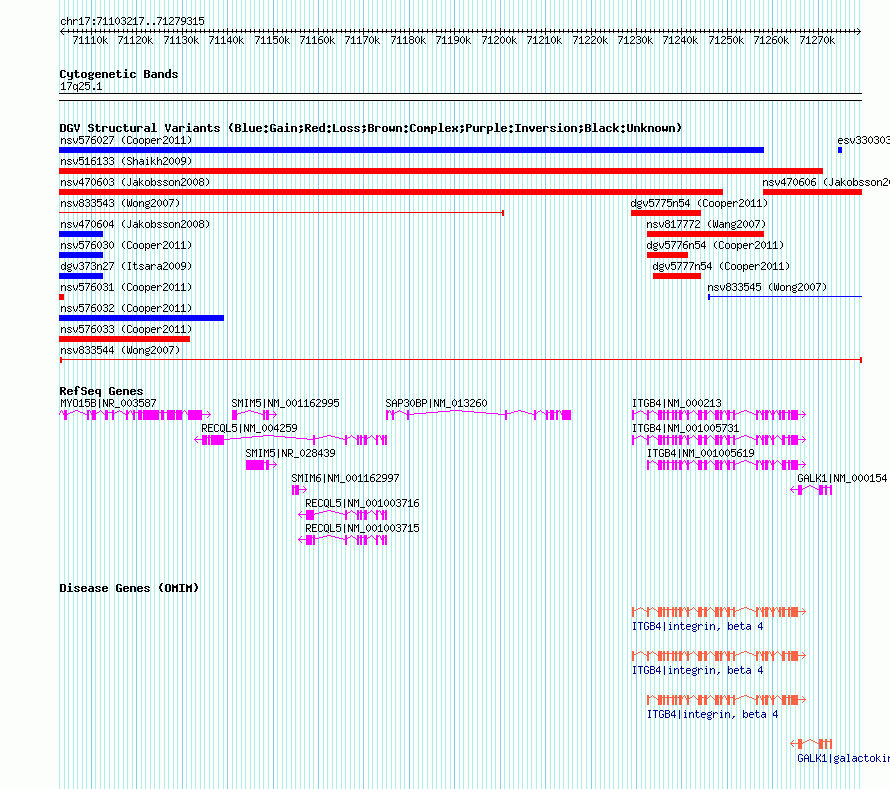Click the dgv5775n54 (Cooper2011) red bar

[666, 213]
